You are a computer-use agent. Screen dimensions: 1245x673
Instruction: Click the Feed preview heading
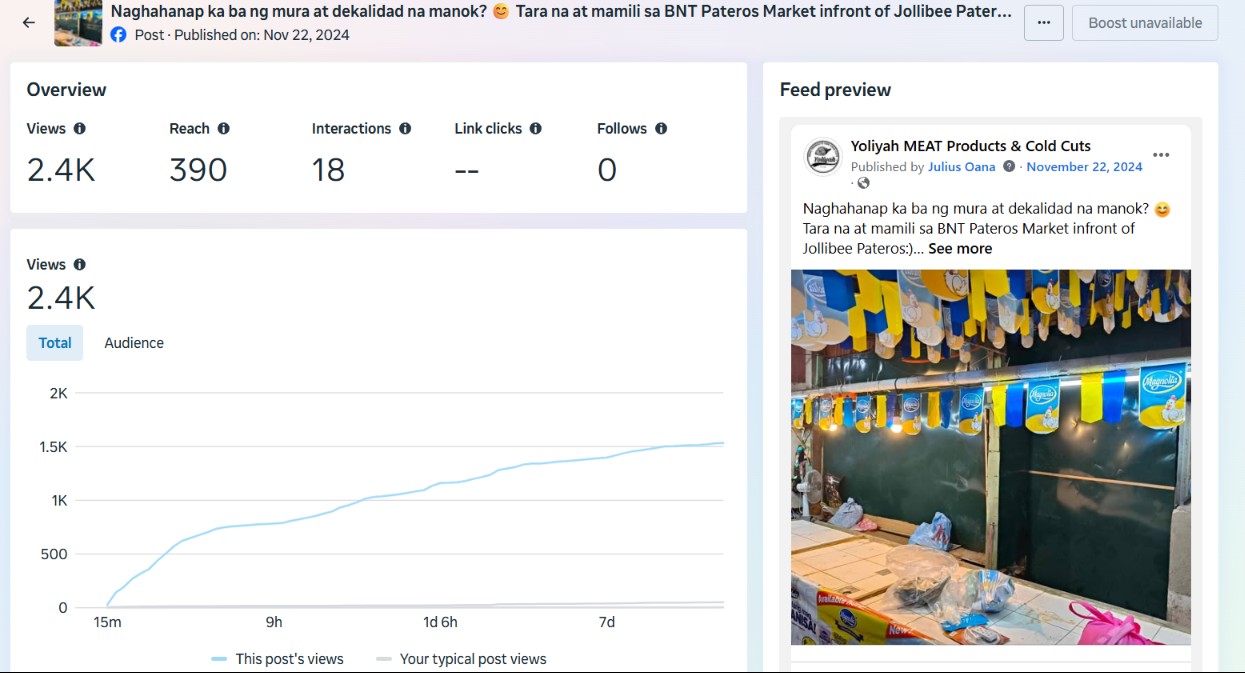(x=835, y=90)
